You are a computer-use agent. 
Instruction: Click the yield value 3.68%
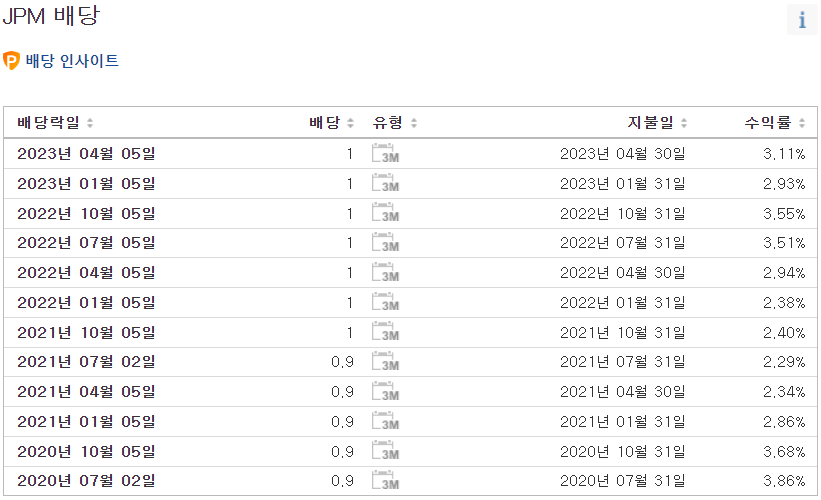tap(784, 451)
